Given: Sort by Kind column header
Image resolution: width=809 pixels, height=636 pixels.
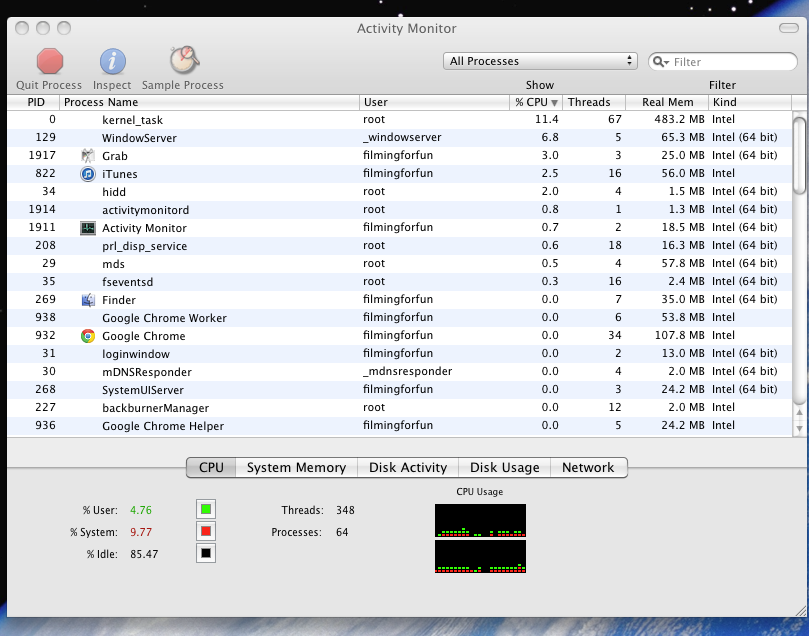Looking at the screenshot, I should pos(750,102).
